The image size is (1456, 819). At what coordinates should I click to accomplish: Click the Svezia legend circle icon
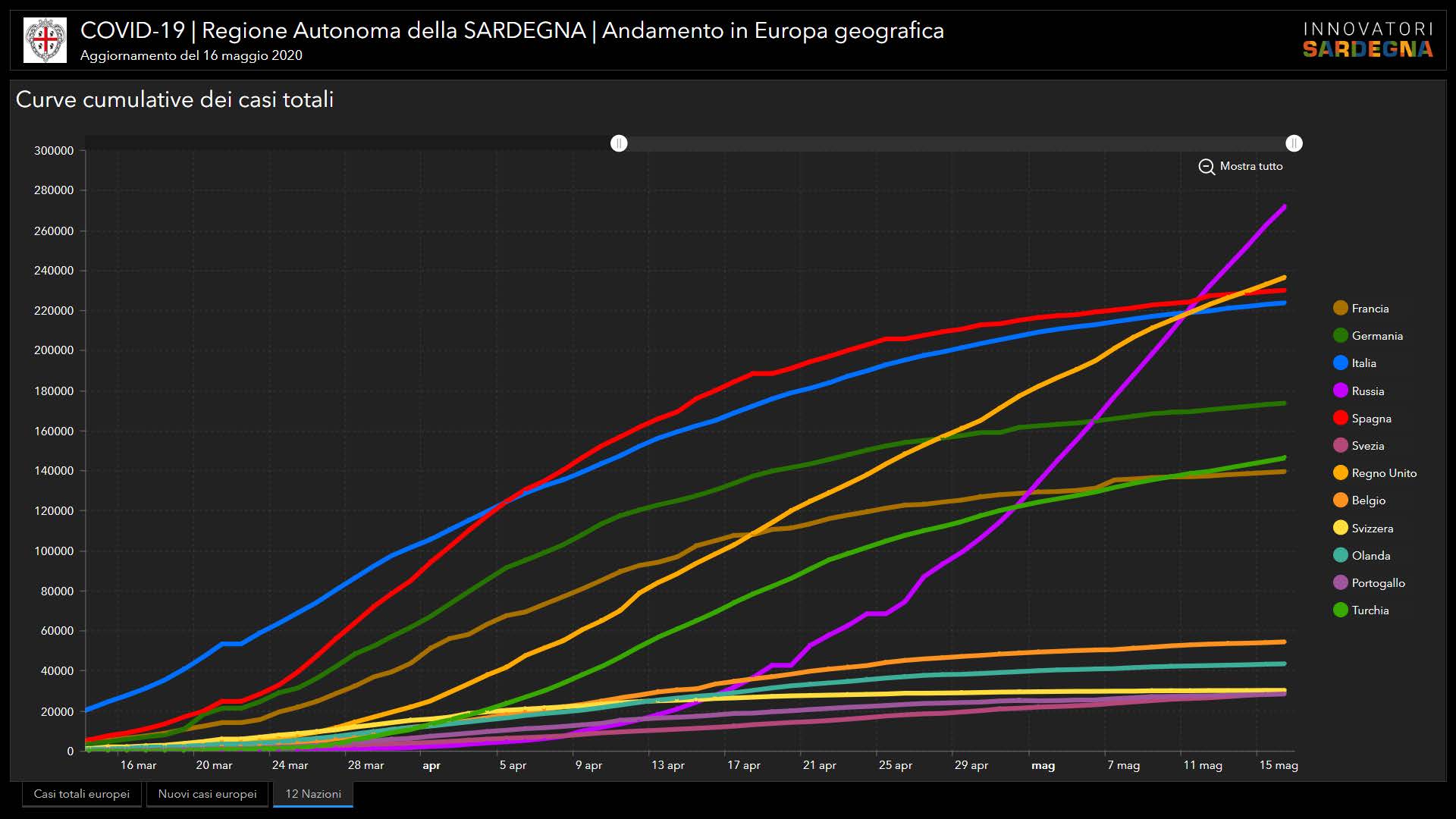[x=1340, y=446]
